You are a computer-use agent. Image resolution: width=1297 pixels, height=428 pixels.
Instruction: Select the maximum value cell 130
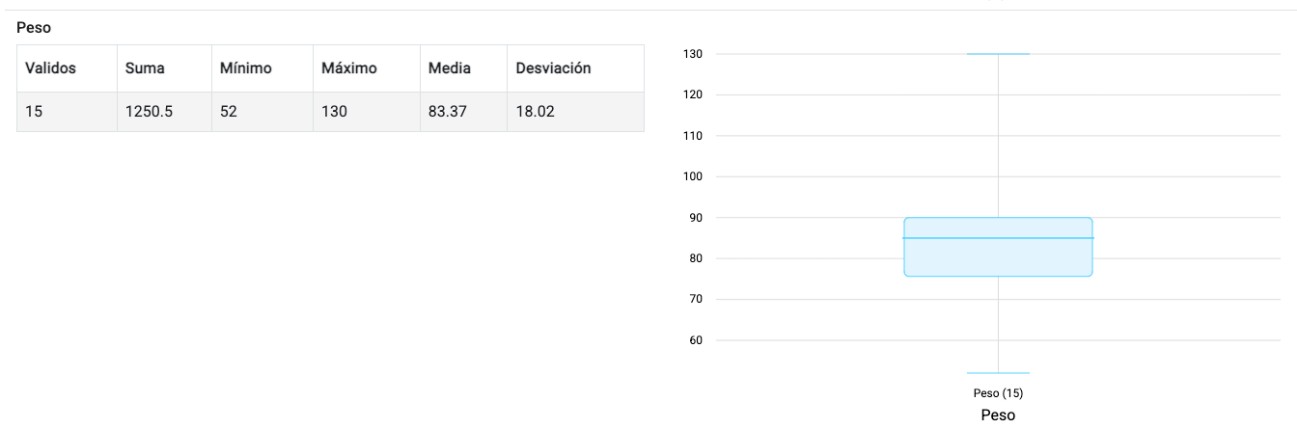click(x=366, y=112)
